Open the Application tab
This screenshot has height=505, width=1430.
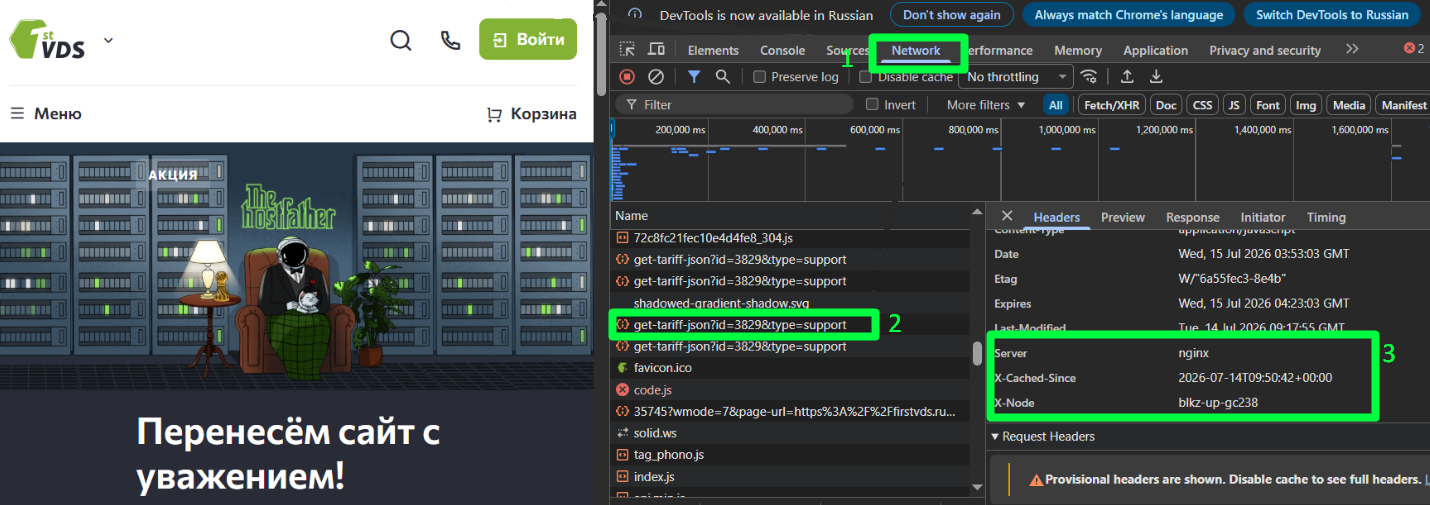pos(1155,50)
